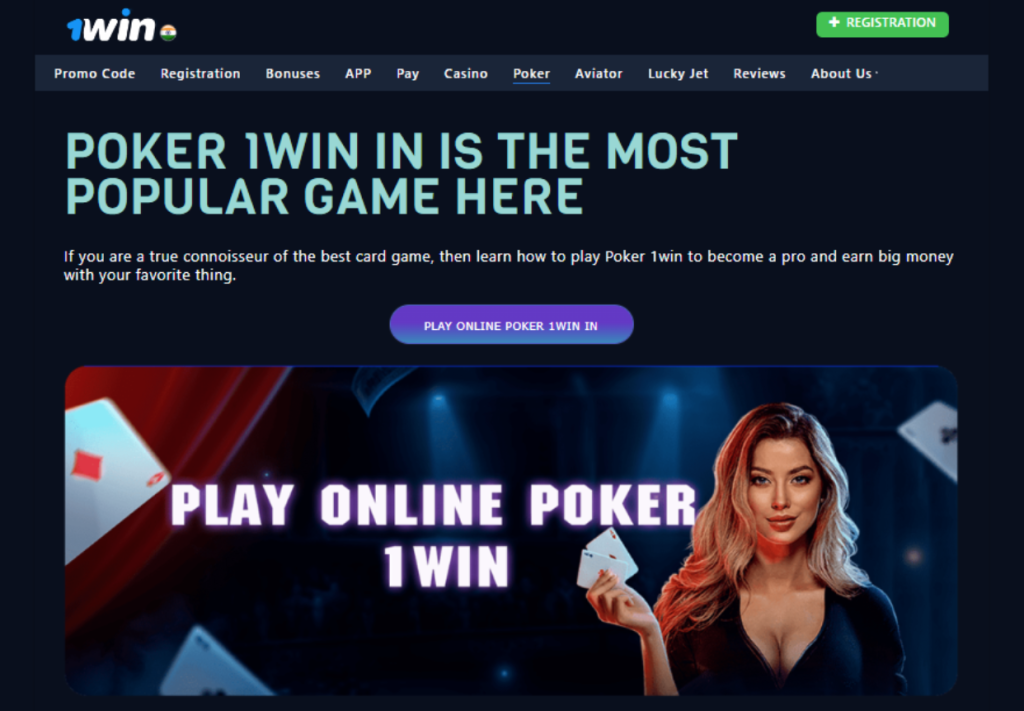1024x711 pixels.
Task: Go to the Lucky Jet page
Action: [678, 74]
